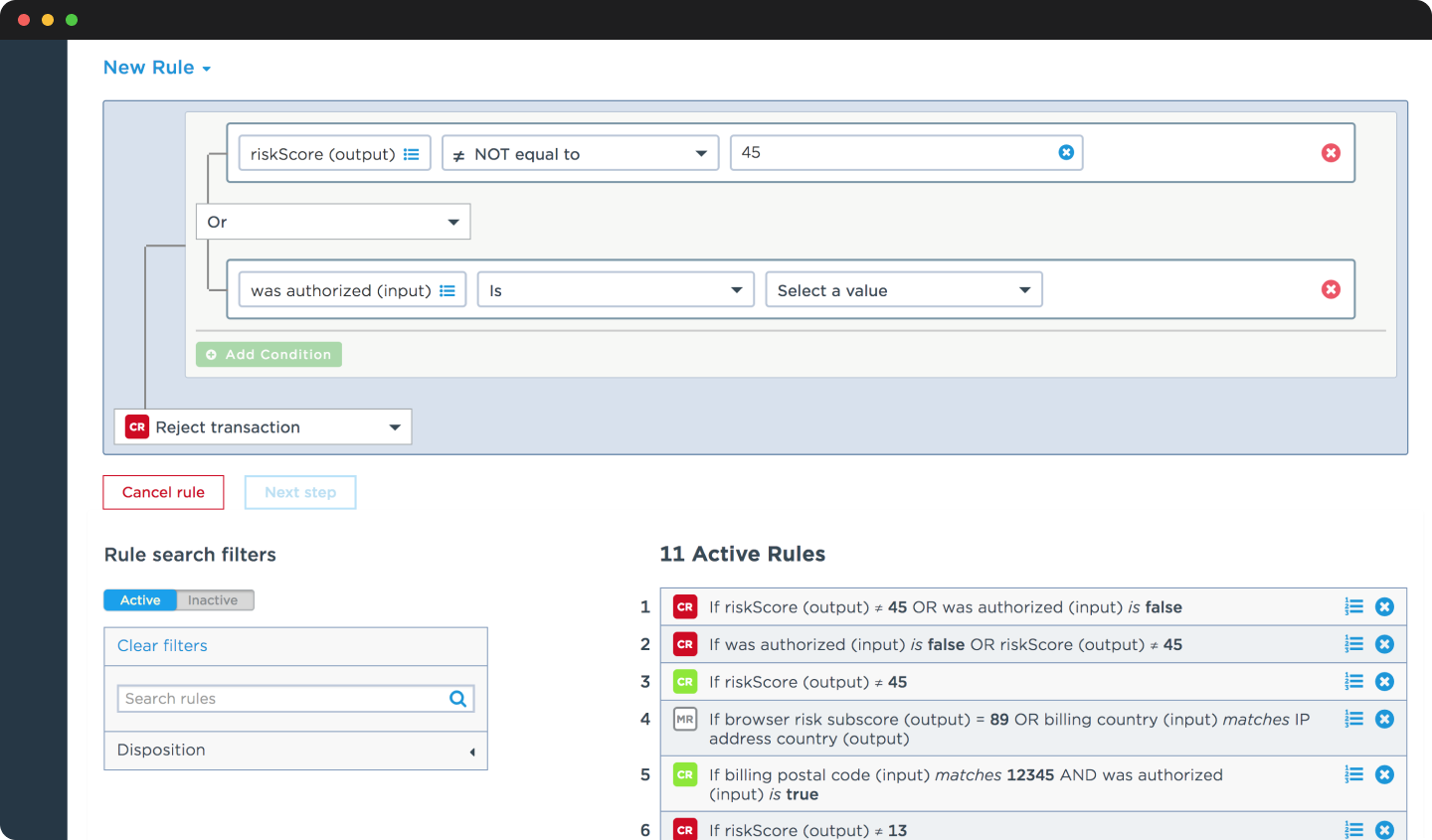Open the Reject transaction action dropdown
Image resolution: width=1432 pixels, height=840 pixels.
(263, 427)
